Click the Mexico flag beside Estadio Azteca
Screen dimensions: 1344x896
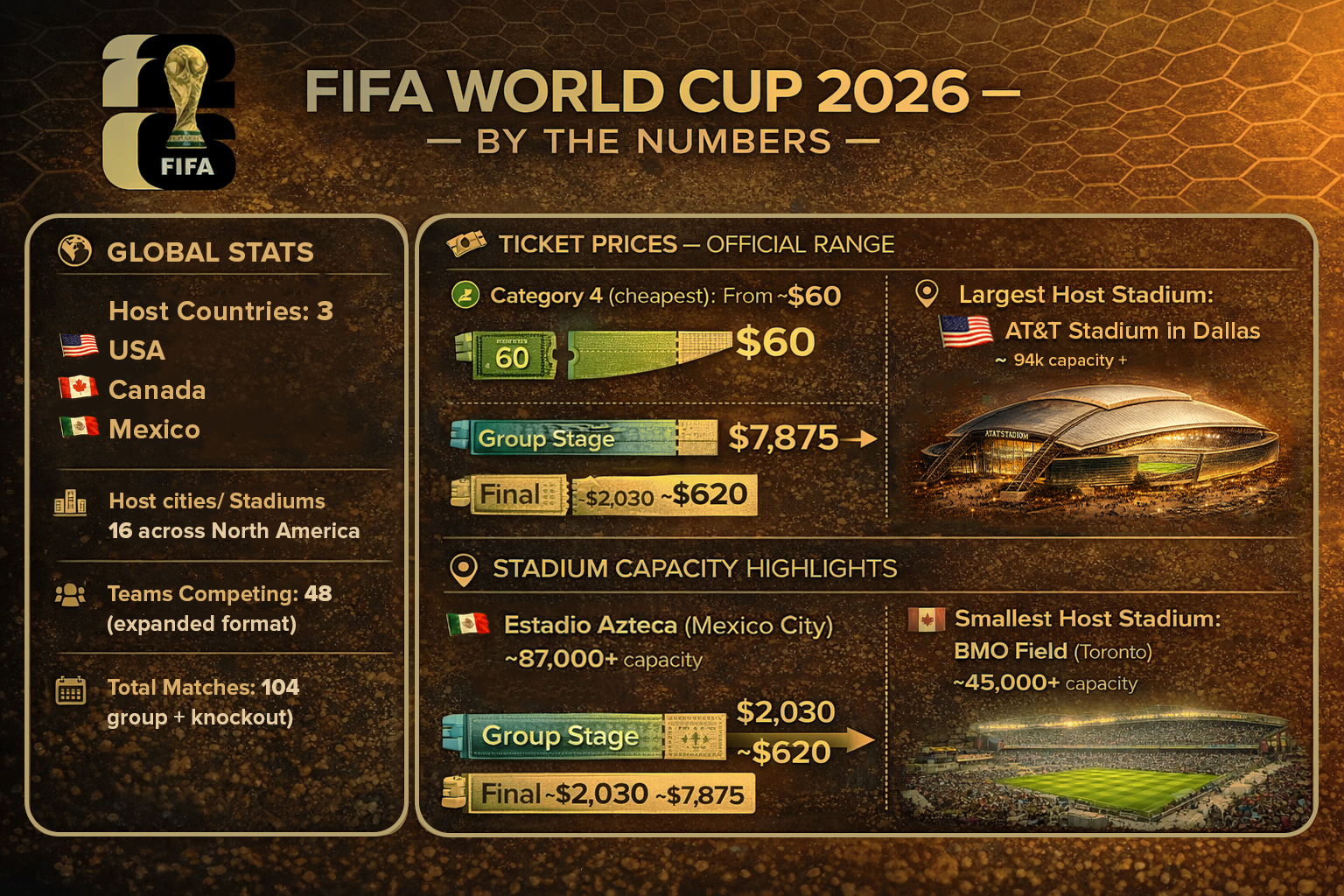467,624
